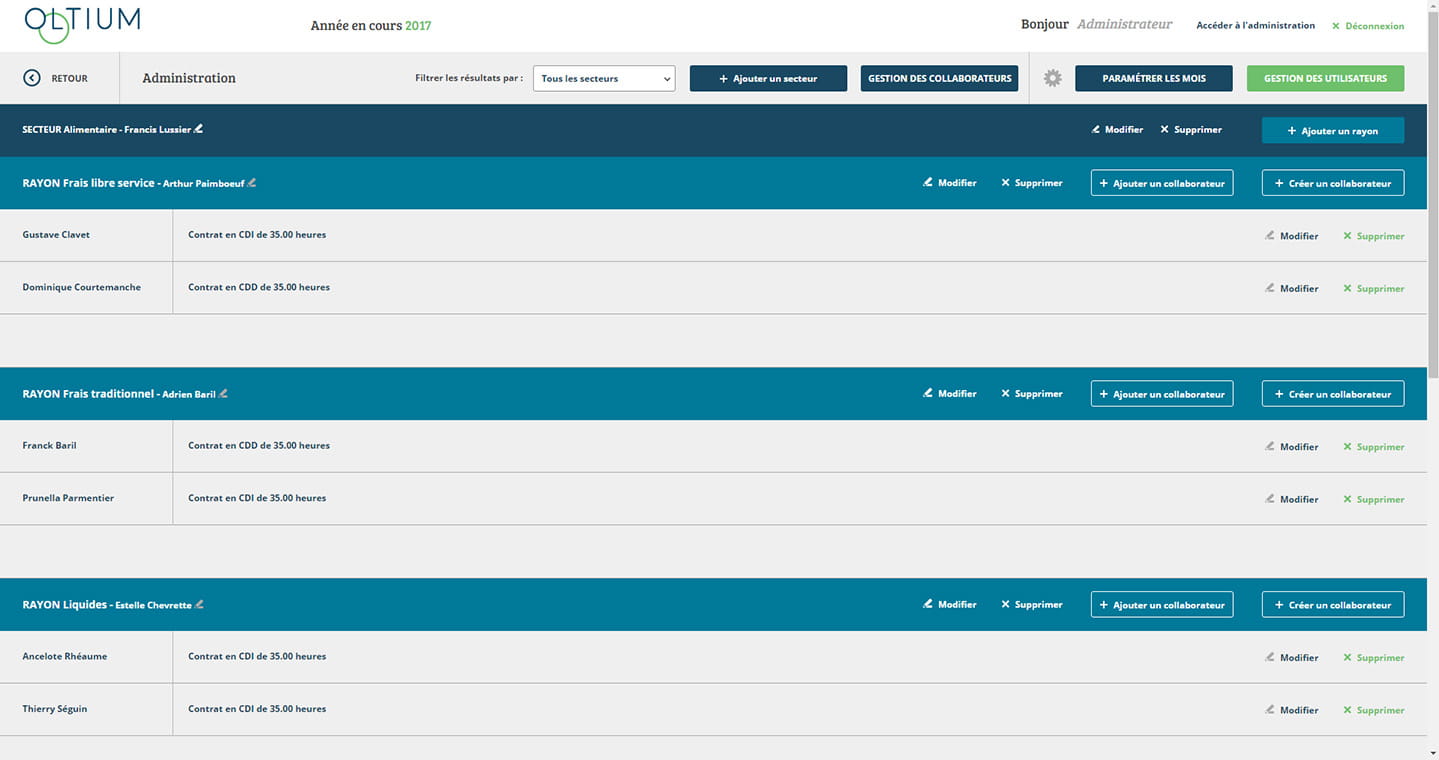Viewport: 1439px width, 760px height.
Task: Click the name Gustave Clavet
Action: coord(56,235)
